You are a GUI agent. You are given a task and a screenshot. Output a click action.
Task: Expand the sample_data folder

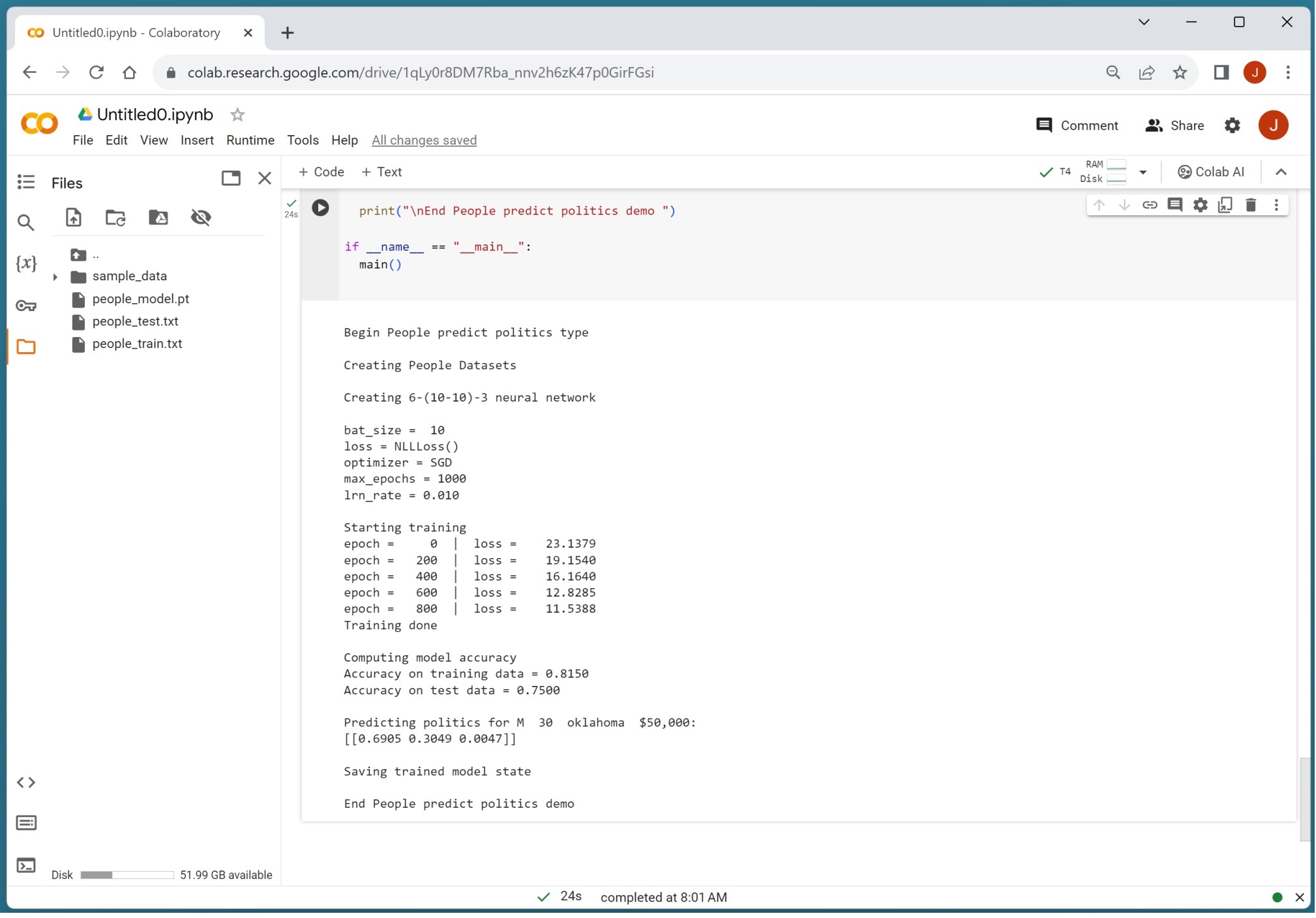(55, 276)
